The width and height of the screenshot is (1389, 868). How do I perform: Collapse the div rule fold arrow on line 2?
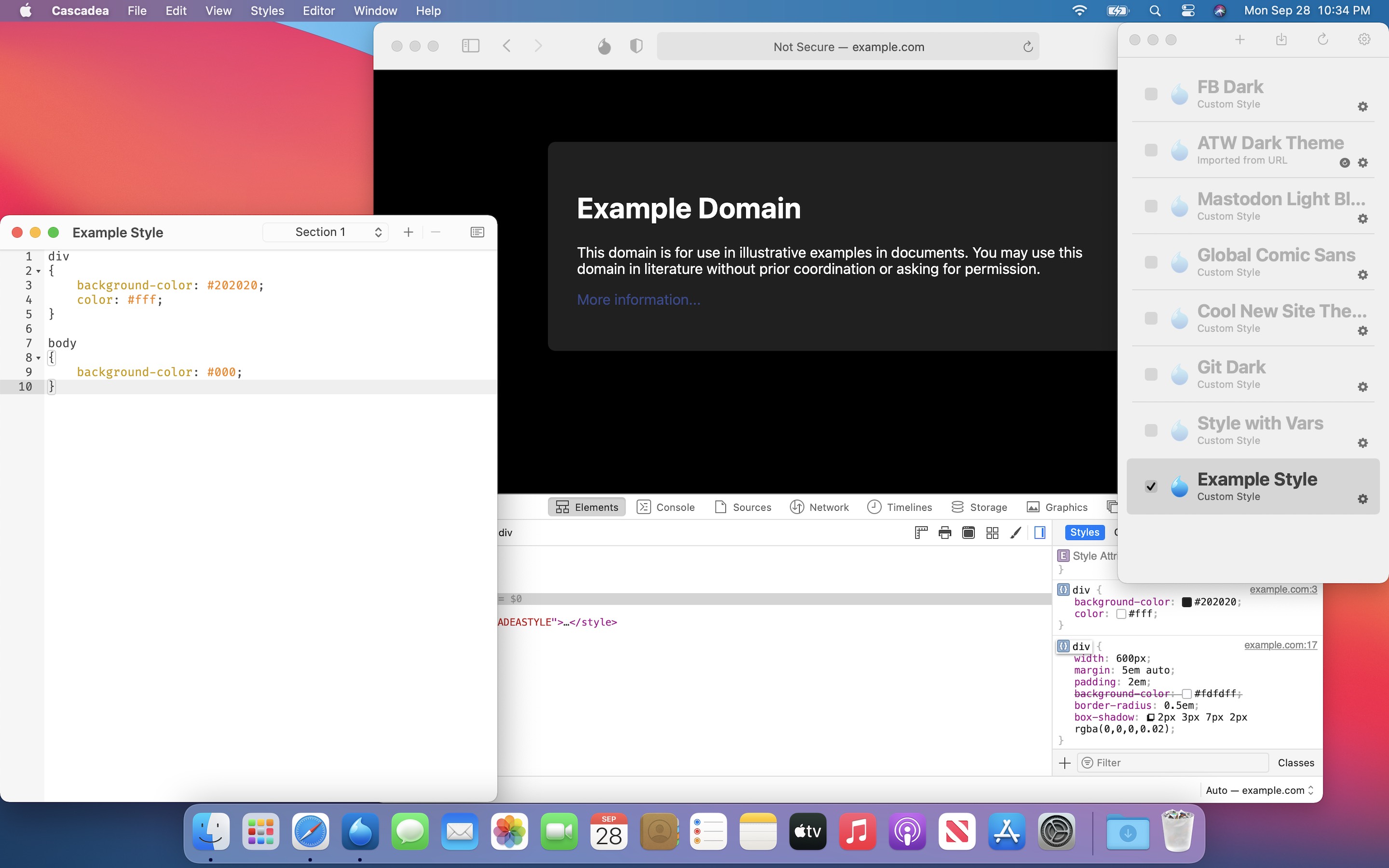pos(39,271)
